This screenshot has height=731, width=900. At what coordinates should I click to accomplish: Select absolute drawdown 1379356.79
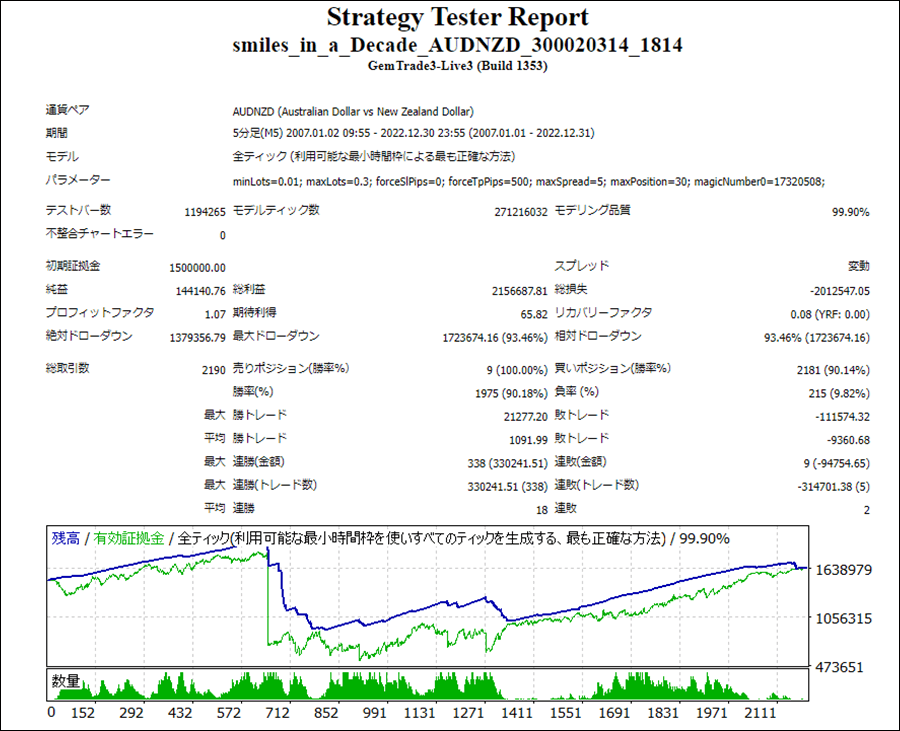click(197, 338)
